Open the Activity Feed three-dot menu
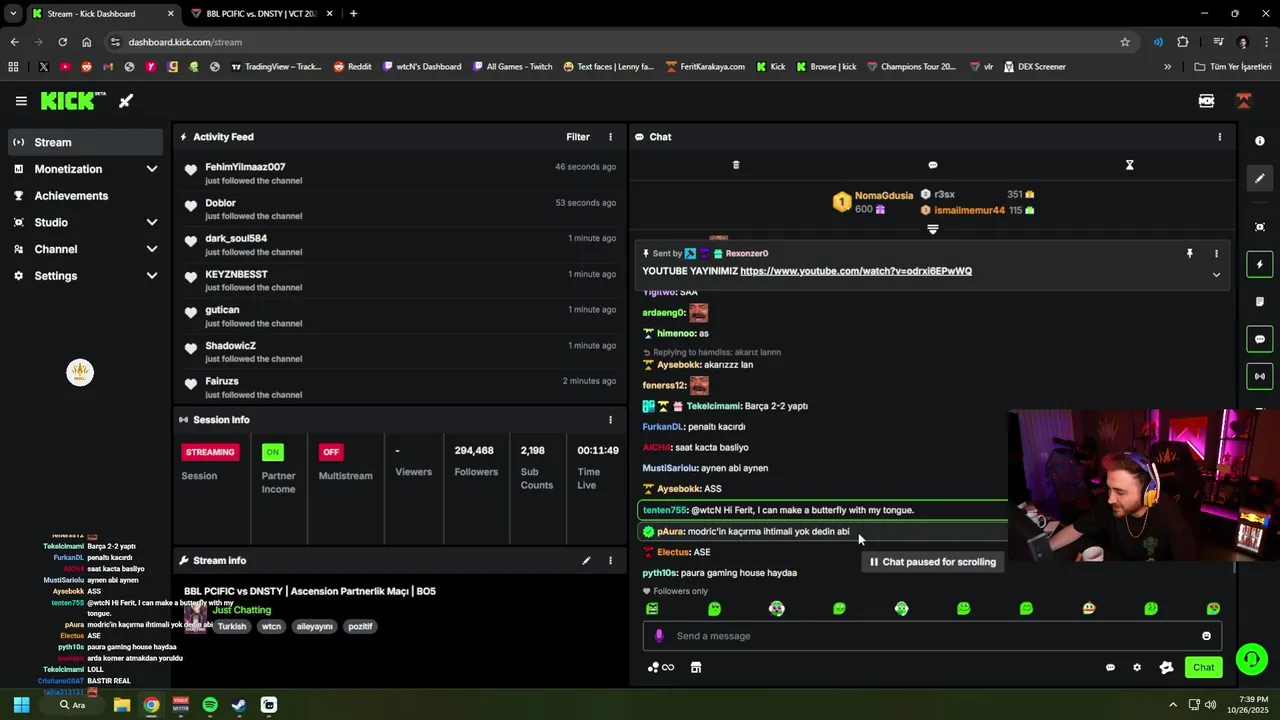1280x720 pixels. pyautogui.click(x=610, y=137)
